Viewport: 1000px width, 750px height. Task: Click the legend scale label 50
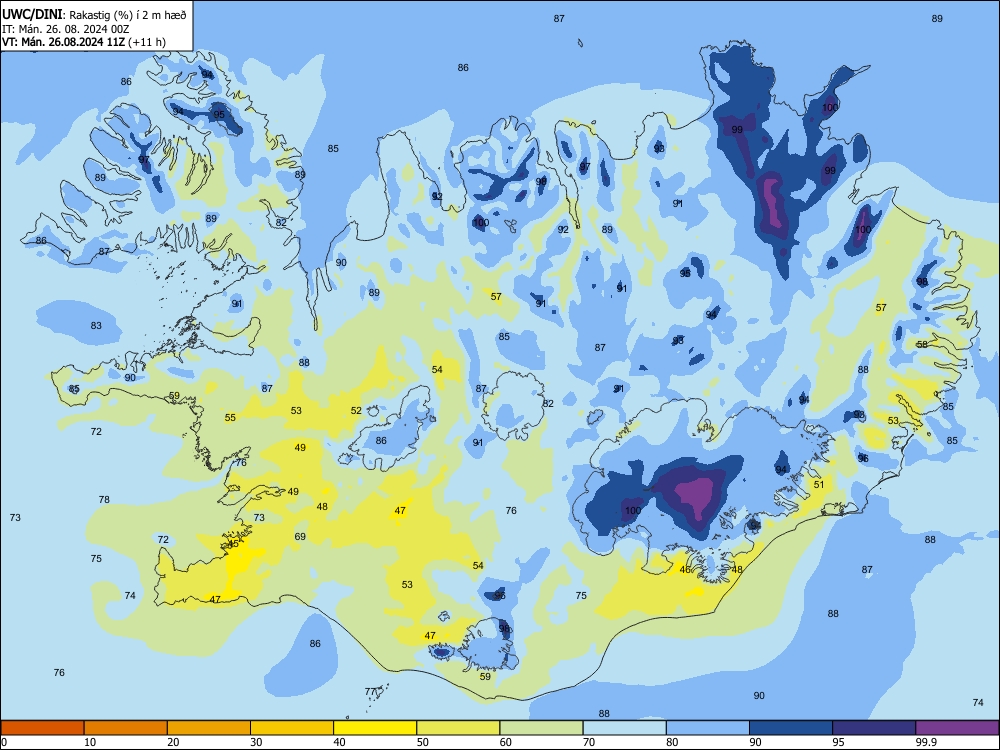[423, 742]
